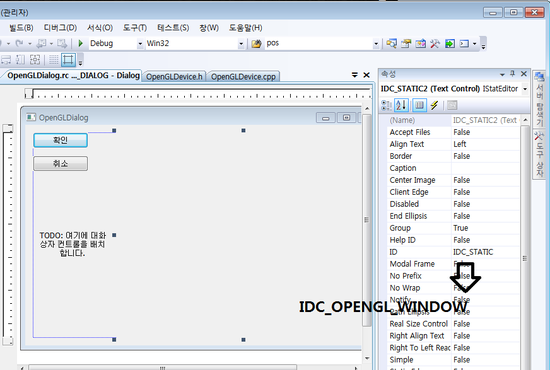This screenshot has width=550, height=370.
Task: Open the Command Window toolbar icon
Action: (464, 43)
